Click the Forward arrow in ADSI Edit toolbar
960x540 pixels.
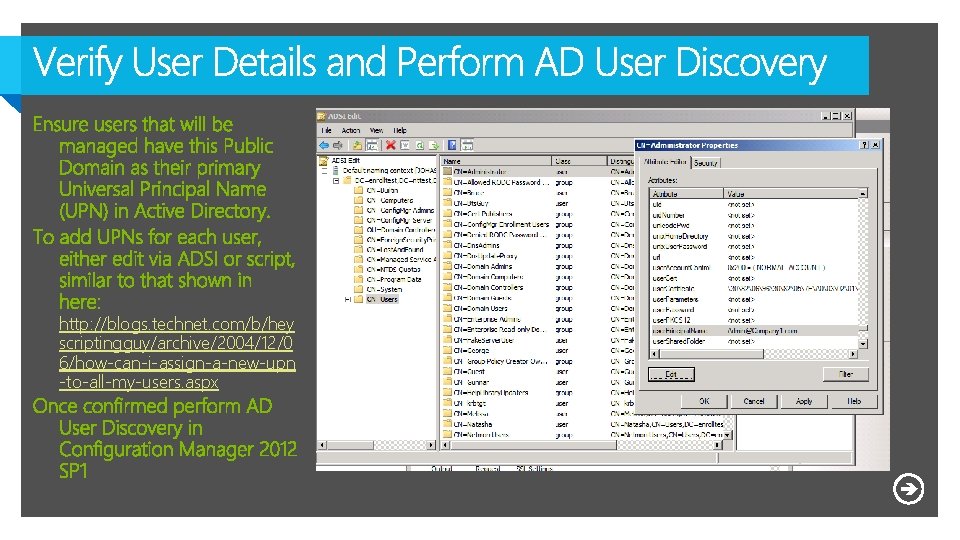337,145
